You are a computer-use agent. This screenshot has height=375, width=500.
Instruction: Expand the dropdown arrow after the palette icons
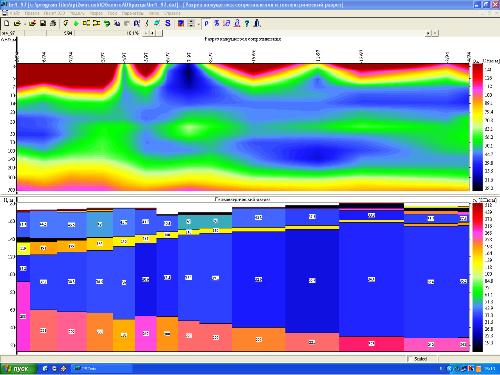click(198, 24)
